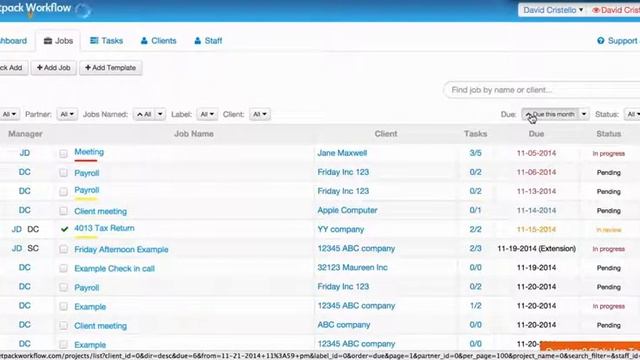
Task: Click the Add Job button
Action: 53,68
